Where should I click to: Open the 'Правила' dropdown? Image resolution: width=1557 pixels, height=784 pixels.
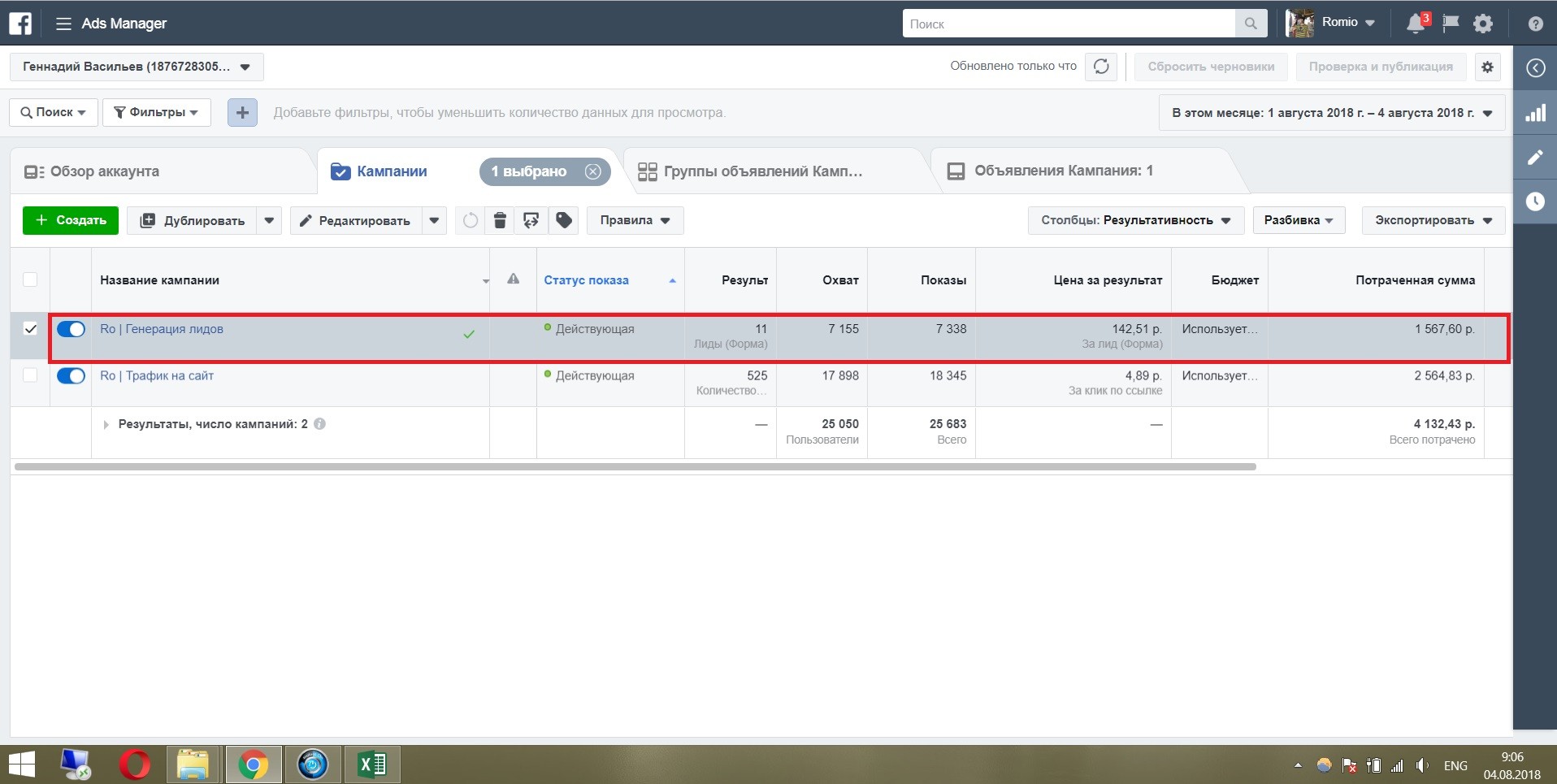point(635,220)
